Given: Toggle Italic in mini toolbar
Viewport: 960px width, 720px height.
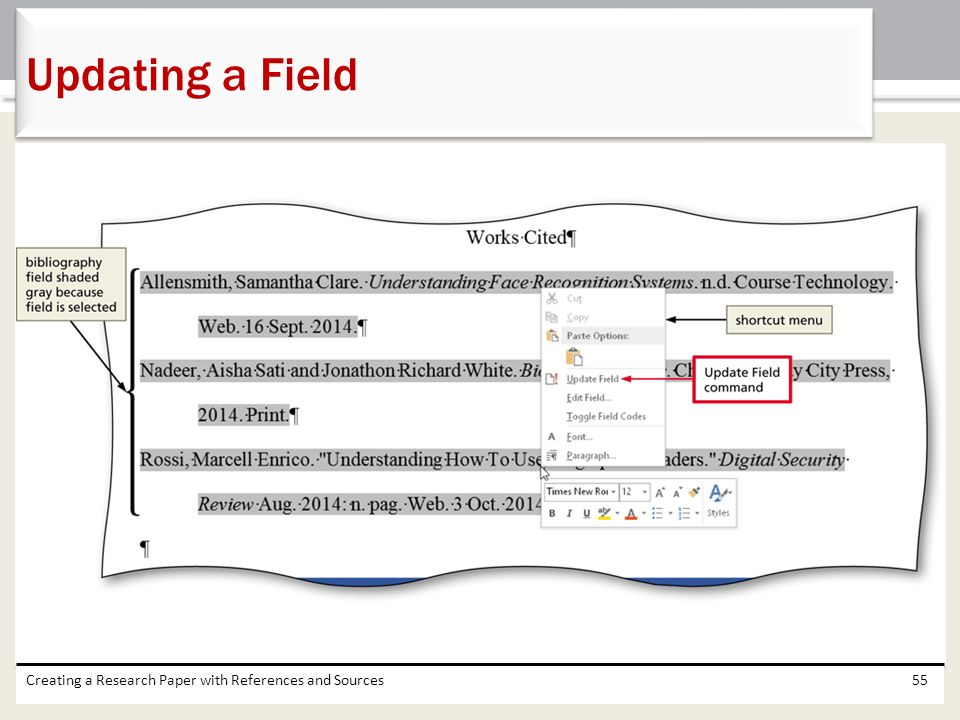Looking at the screenshot, I should click(569, 513).
